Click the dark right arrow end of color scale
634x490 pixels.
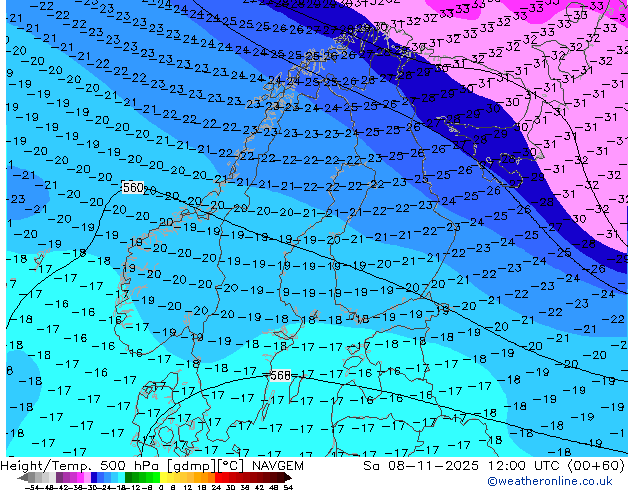[288, 477]
